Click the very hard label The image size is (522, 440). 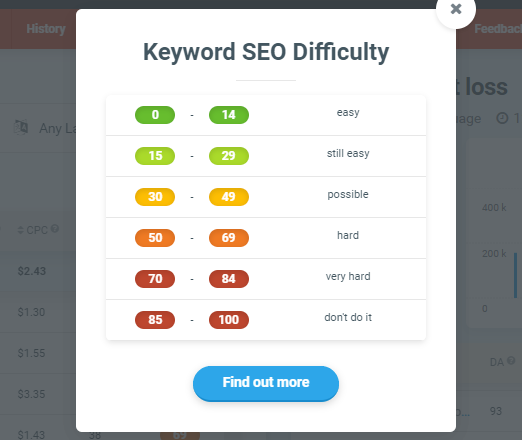(348, 277)
